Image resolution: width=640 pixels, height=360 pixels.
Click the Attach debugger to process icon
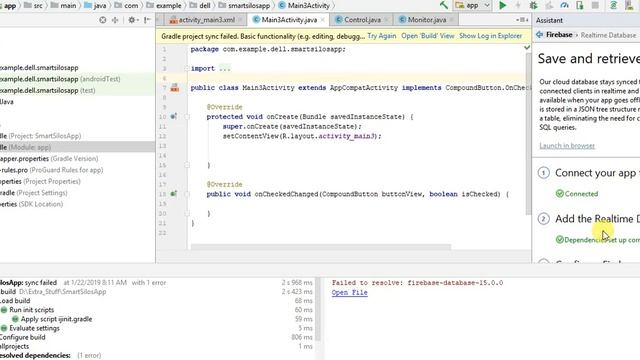[580, 5]
